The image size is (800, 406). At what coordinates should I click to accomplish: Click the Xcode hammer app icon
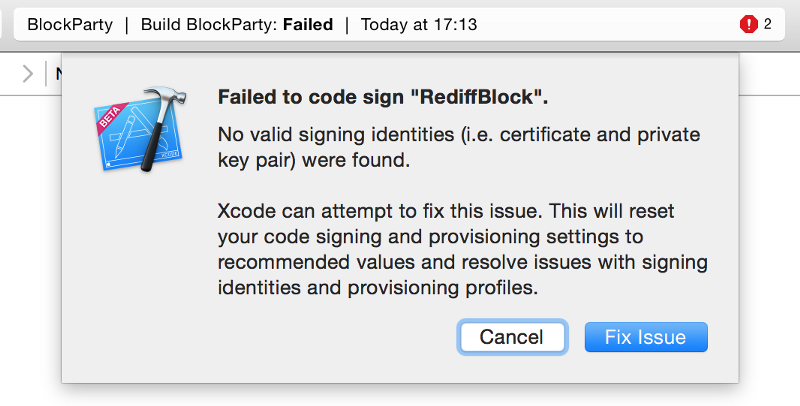tap(140, 129)
